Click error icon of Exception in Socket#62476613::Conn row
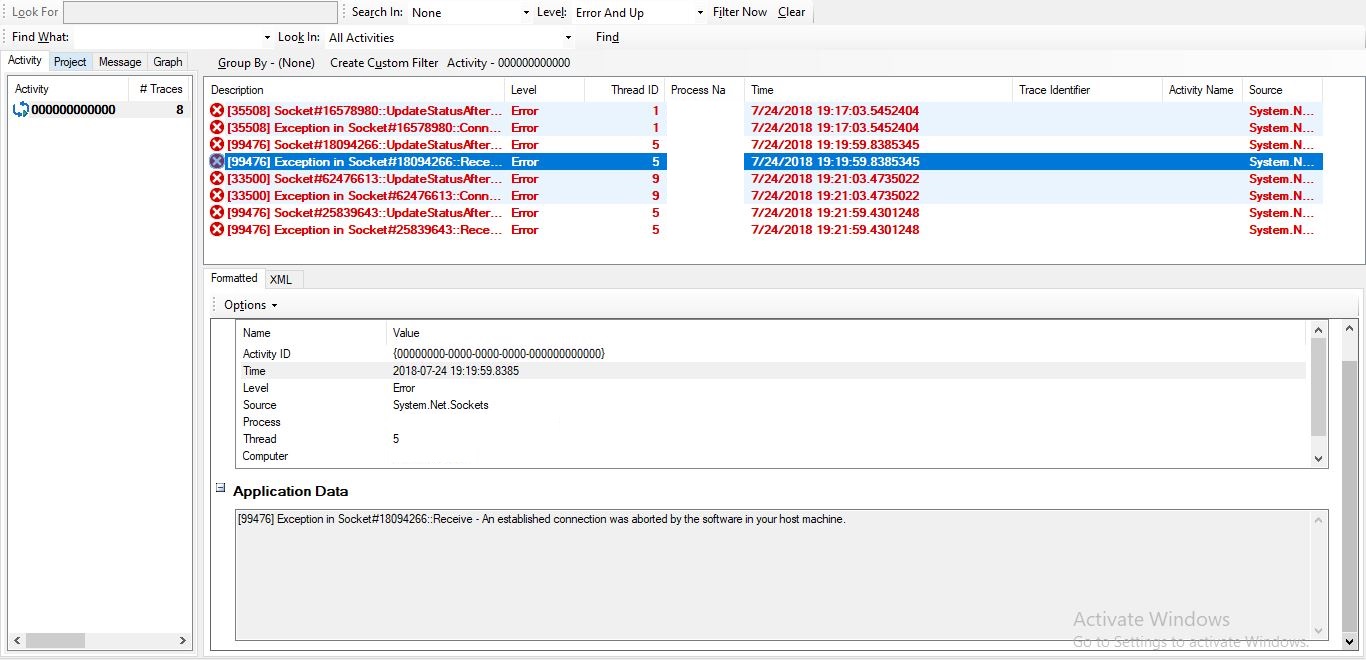The height and width of the screenshot is (660, 1366). pos(217,196)
